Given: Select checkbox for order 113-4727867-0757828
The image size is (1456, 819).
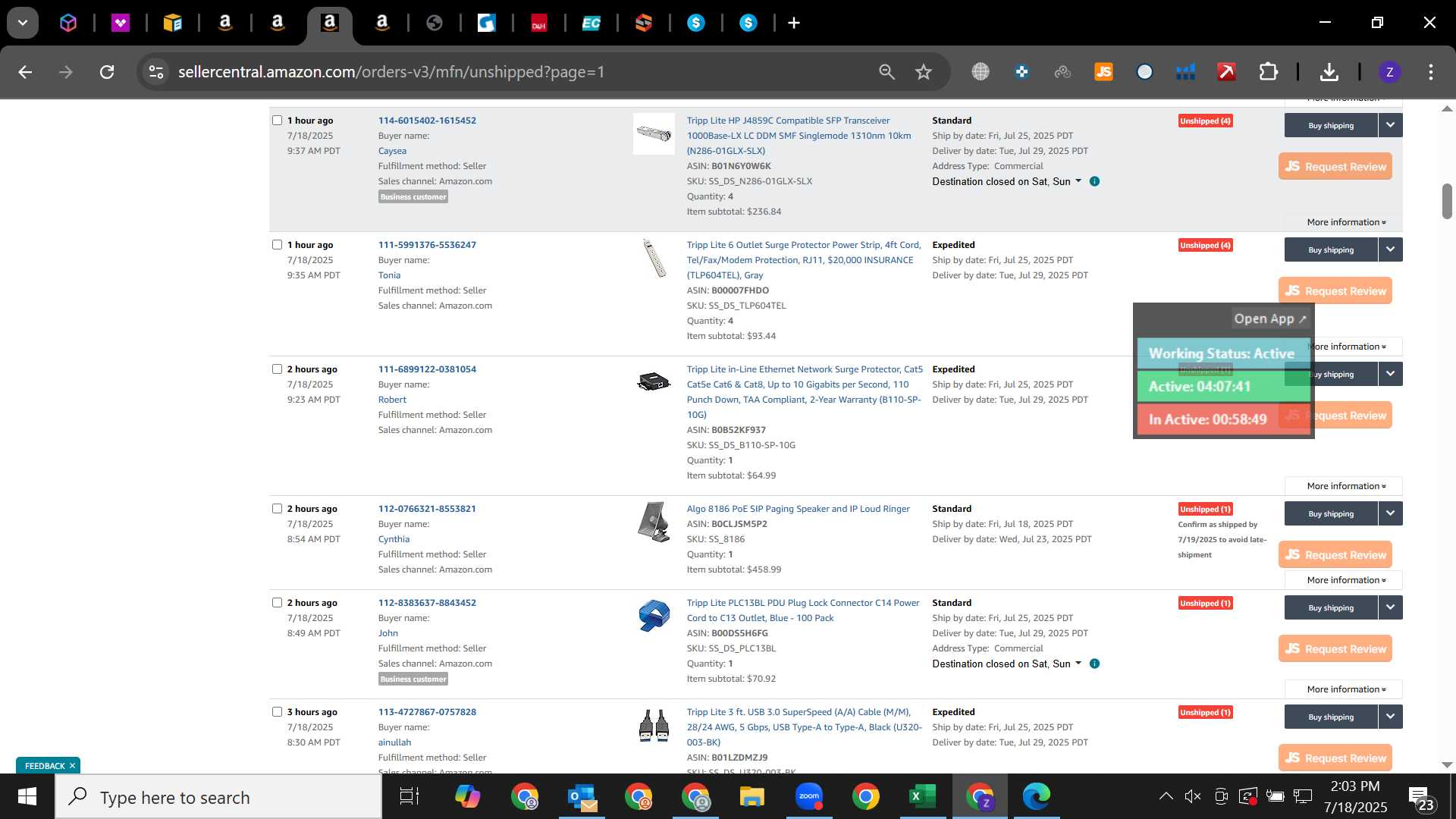Looking at the screenshot, I should tap(277, 712).
